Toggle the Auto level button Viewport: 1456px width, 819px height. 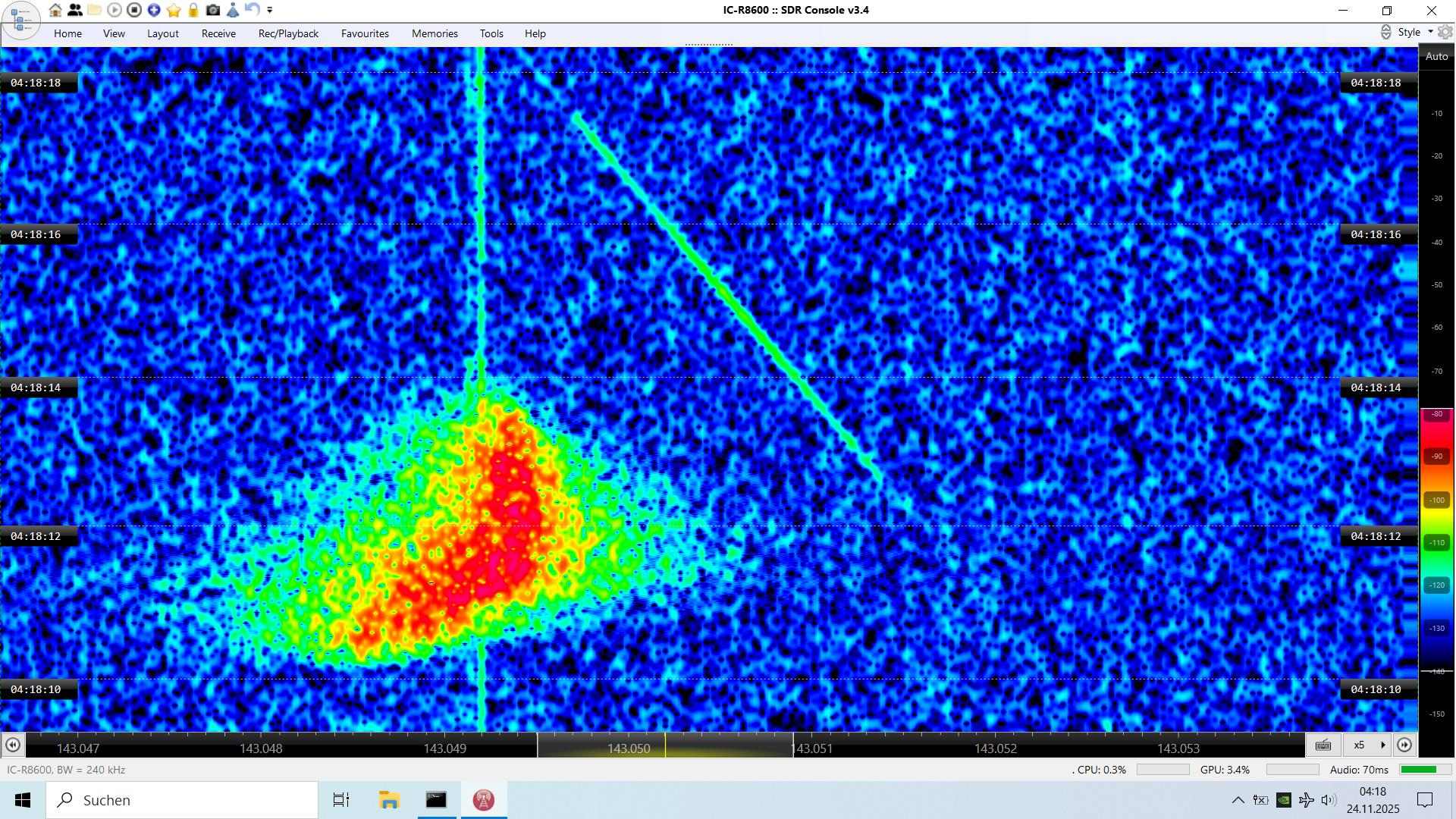1436,57
